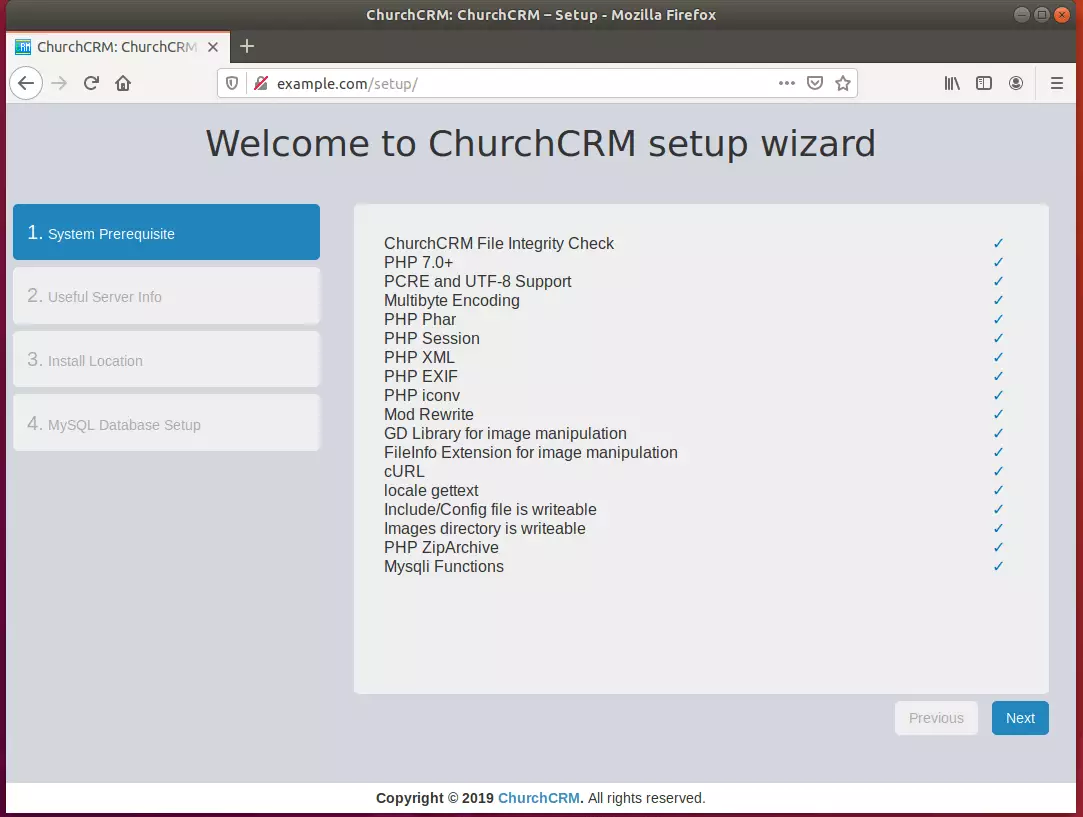Click the File Integrity Check checkmark
Viewport: 1083px width, 817px height.
(998, 243)
